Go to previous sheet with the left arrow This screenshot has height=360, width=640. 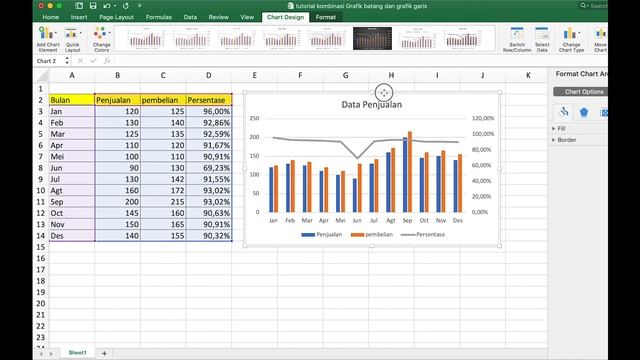42,353
